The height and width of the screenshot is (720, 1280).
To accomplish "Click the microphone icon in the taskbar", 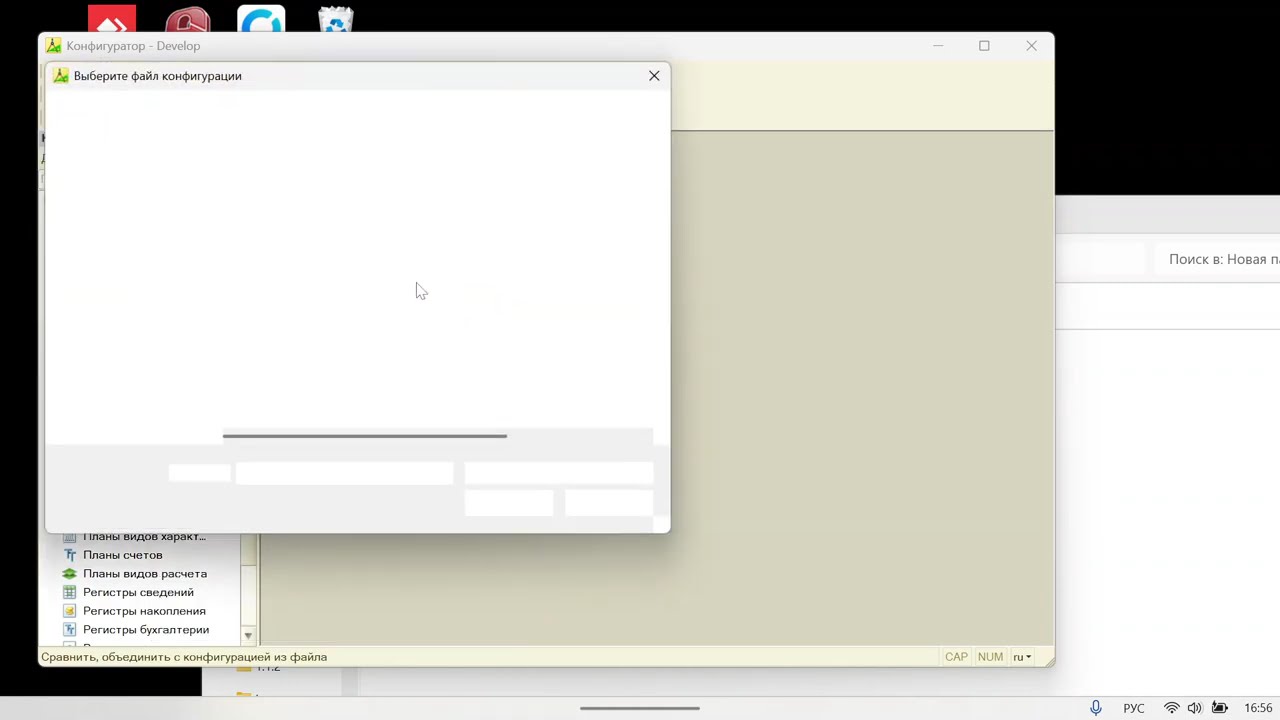I will (x=1096, y=708).
